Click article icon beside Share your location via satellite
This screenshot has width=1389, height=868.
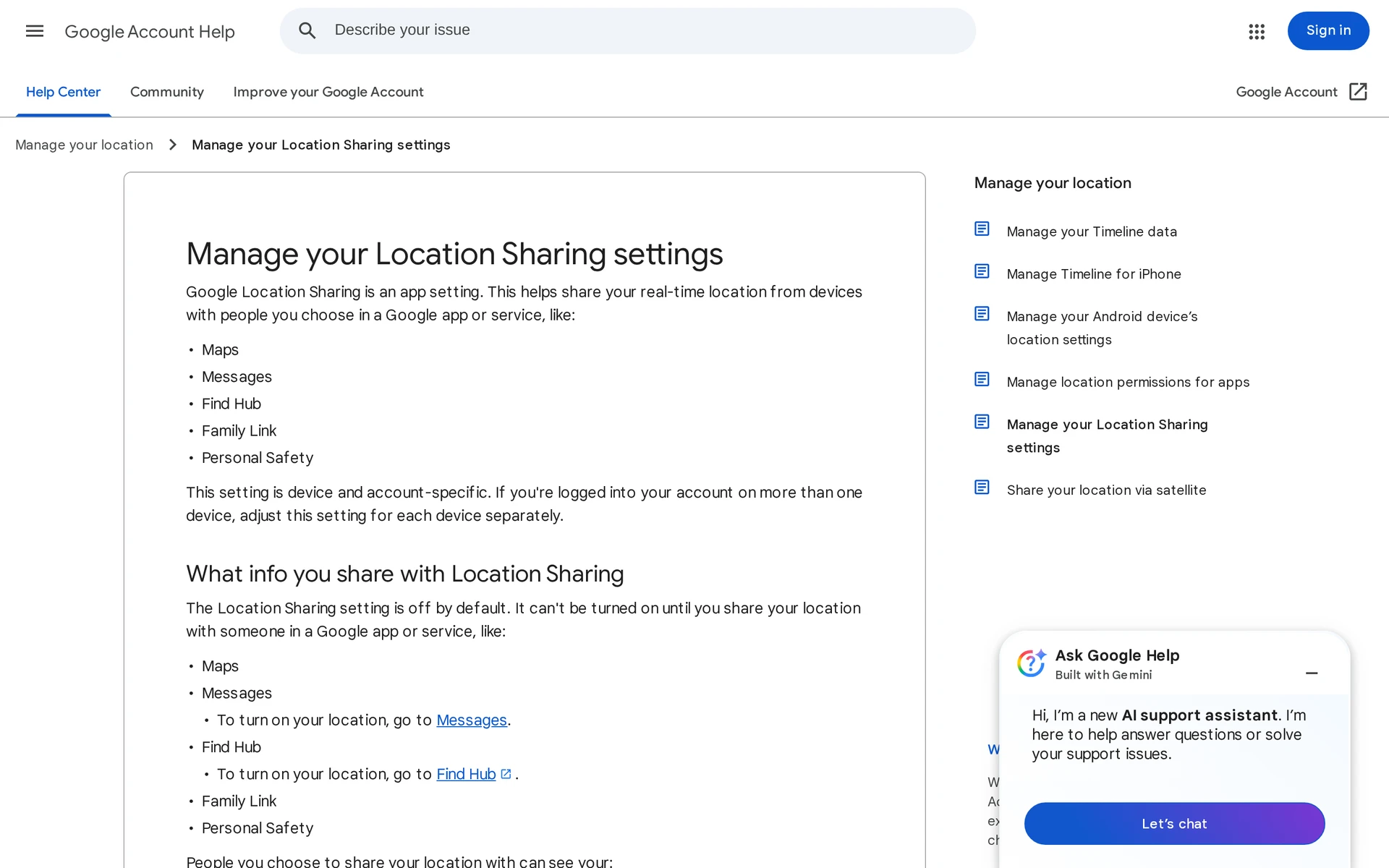coord(982,488)
